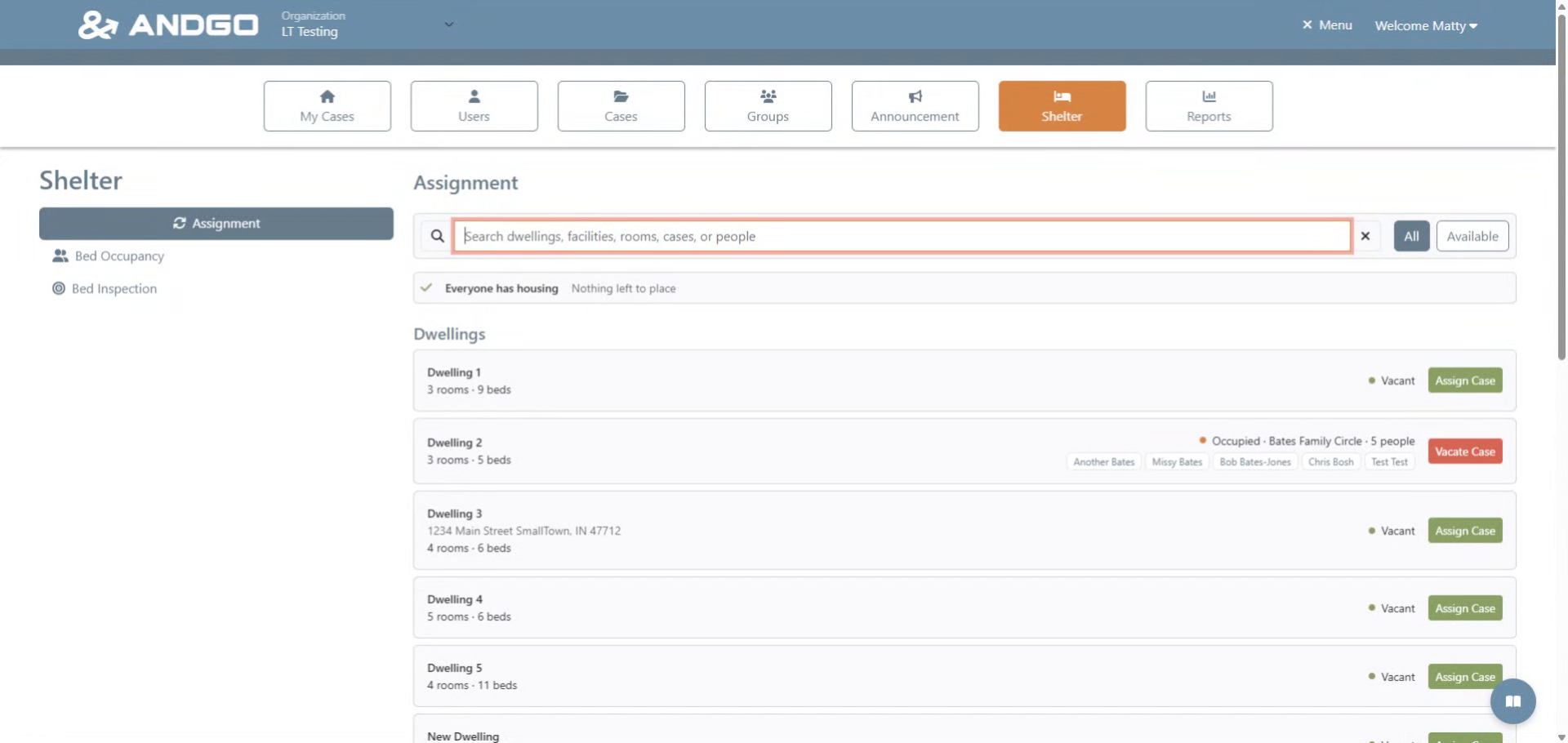Assign a case to Dwelling 5
Image resolution: width=1568 pixels, height=743 pixels.
[1465, 677]
